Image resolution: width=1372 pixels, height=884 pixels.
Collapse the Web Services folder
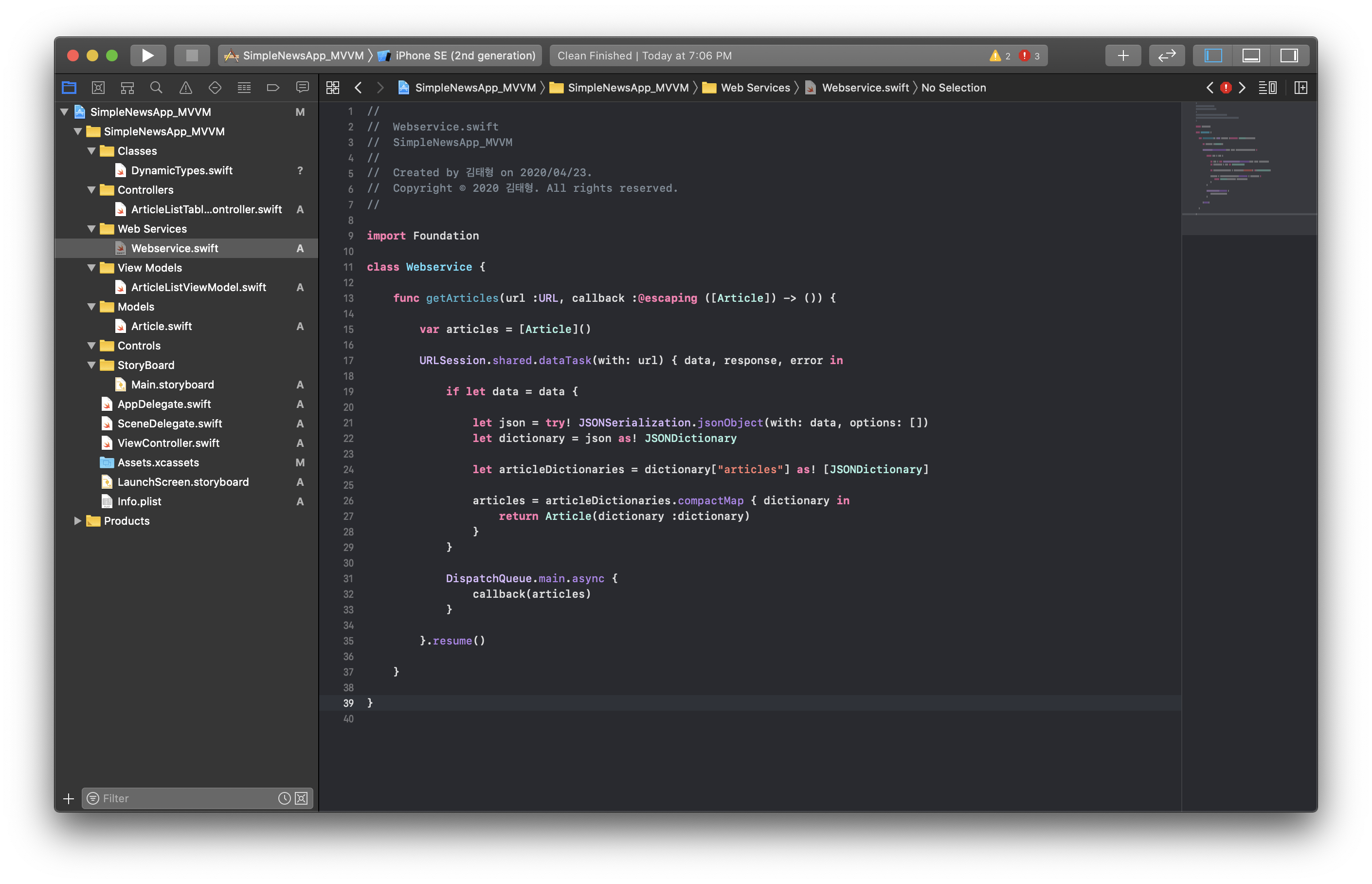91,229
